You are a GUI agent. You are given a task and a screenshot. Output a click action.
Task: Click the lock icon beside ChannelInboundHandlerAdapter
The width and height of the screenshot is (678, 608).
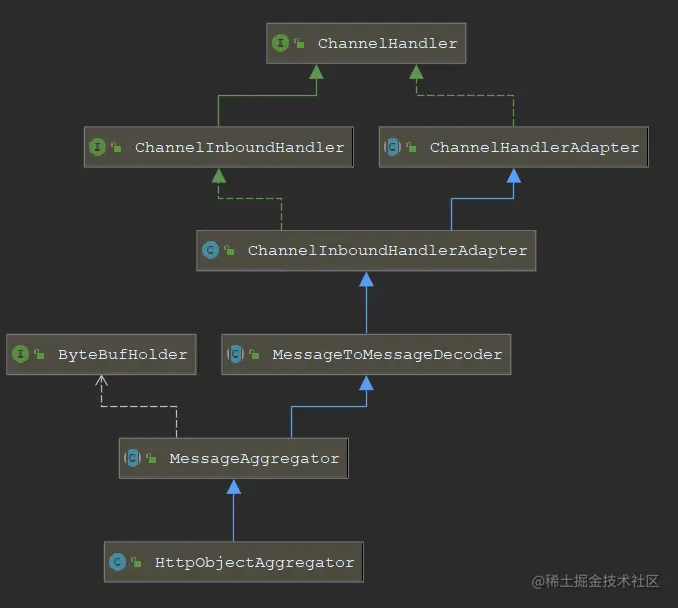pos(229,250)
